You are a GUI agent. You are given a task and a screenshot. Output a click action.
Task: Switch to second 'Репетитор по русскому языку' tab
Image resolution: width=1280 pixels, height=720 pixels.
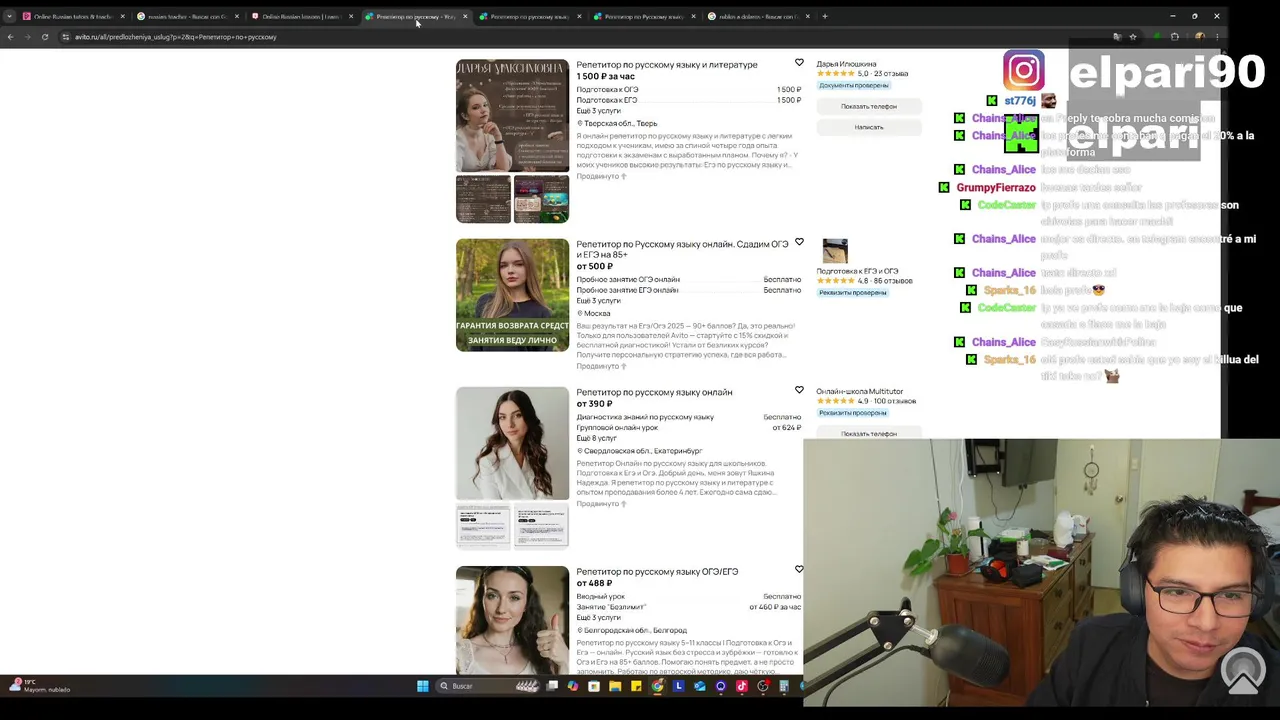[530, 16]
